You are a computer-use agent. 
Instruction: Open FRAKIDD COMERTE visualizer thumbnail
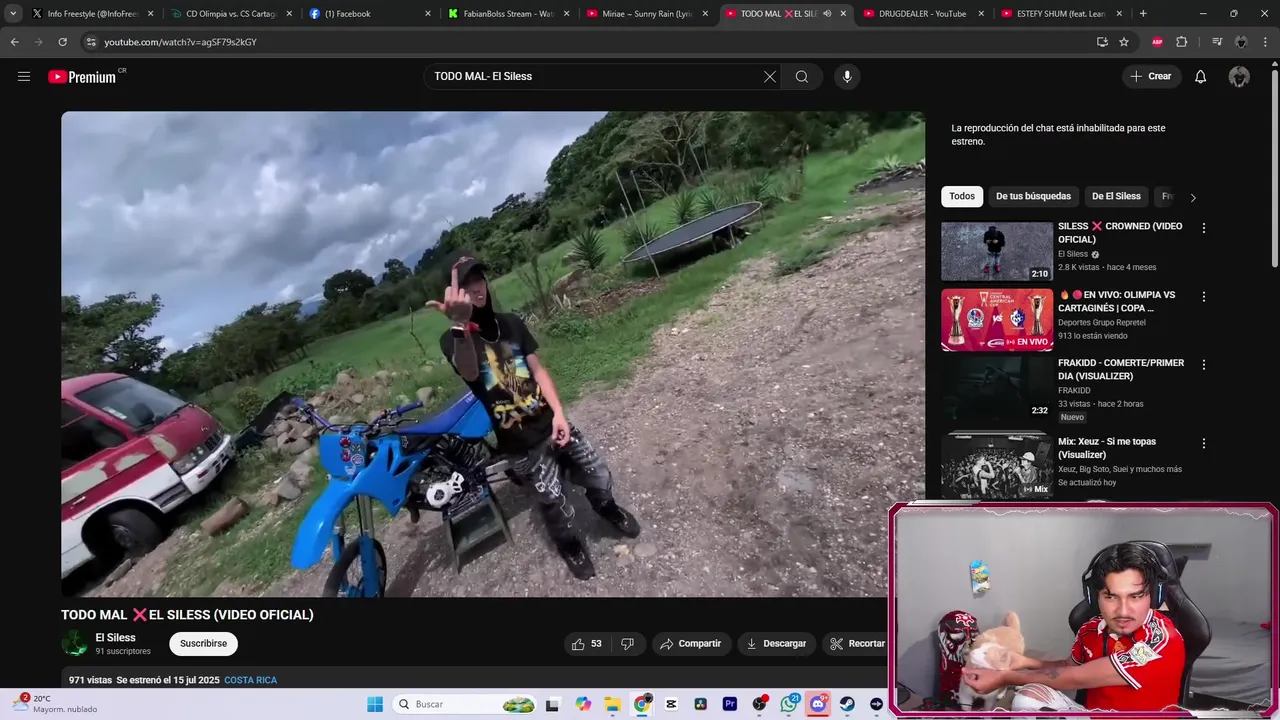[x=997, y=388]
